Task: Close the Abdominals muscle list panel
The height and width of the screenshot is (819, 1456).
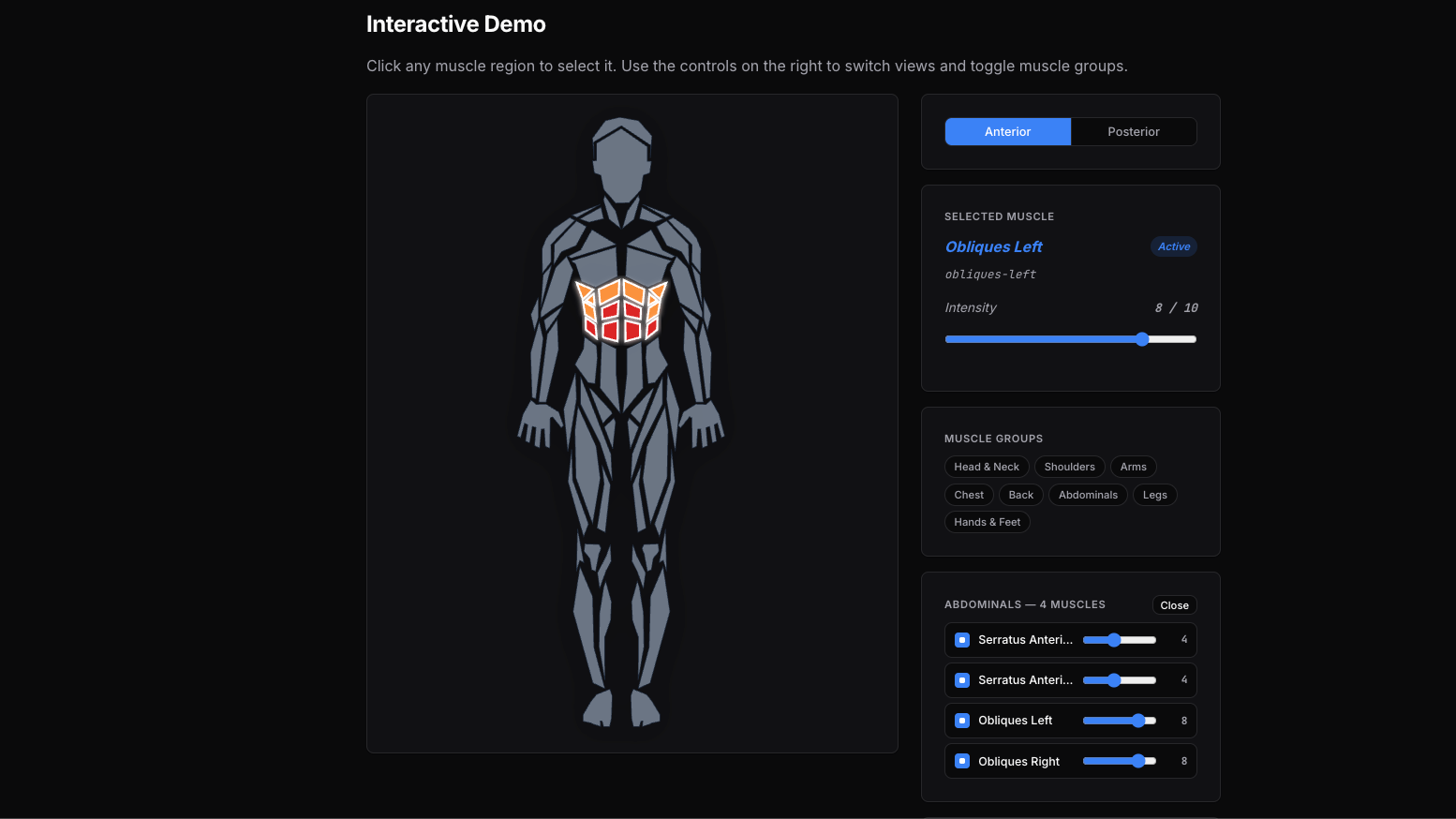Action: (1174, 604)
